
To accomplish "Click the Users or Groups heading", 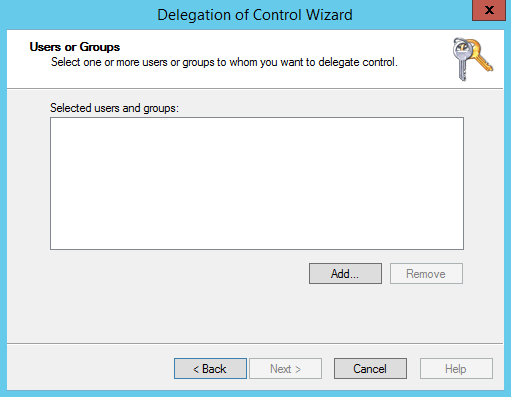I will point(75,47).
